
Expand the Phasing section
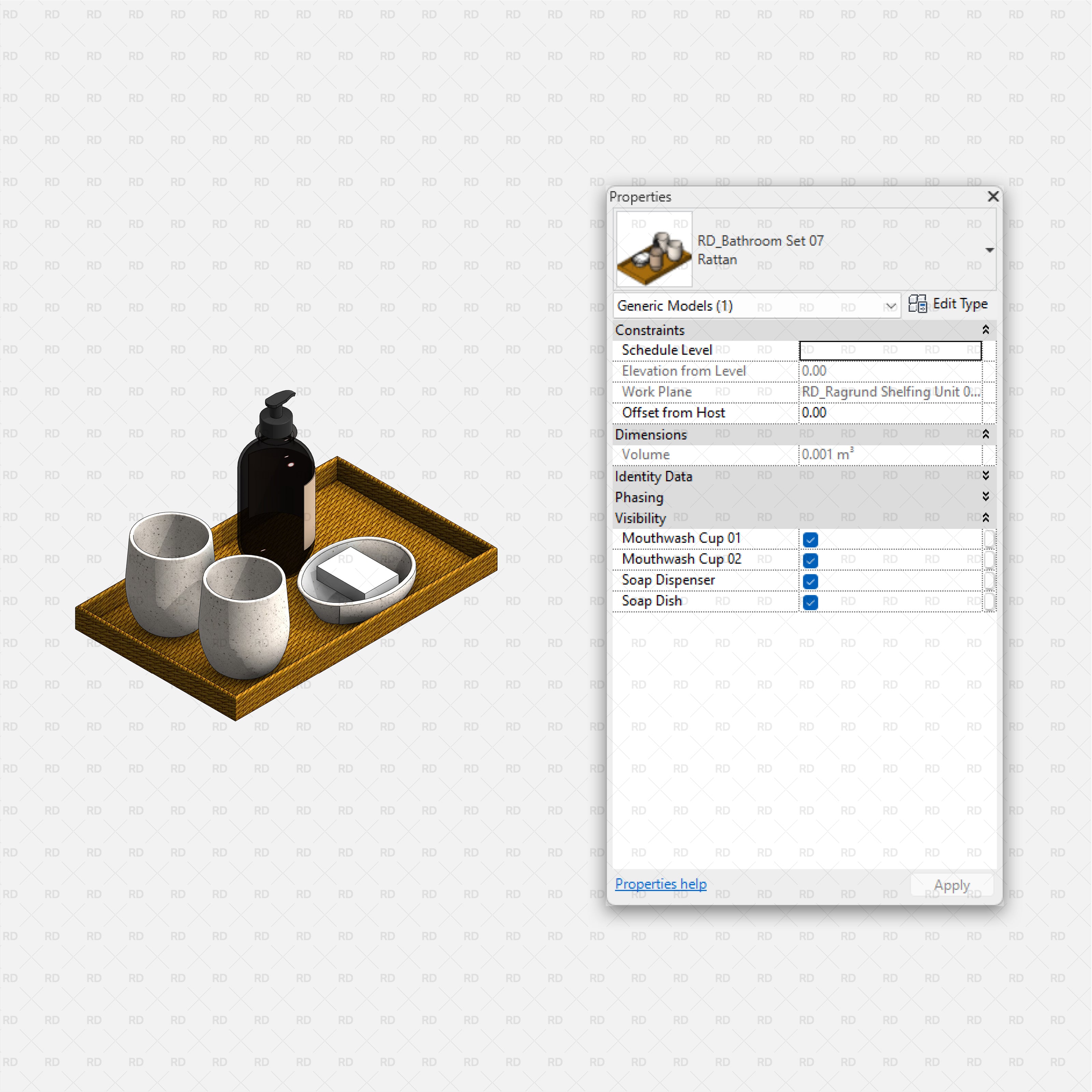click(x=985, y=497)
